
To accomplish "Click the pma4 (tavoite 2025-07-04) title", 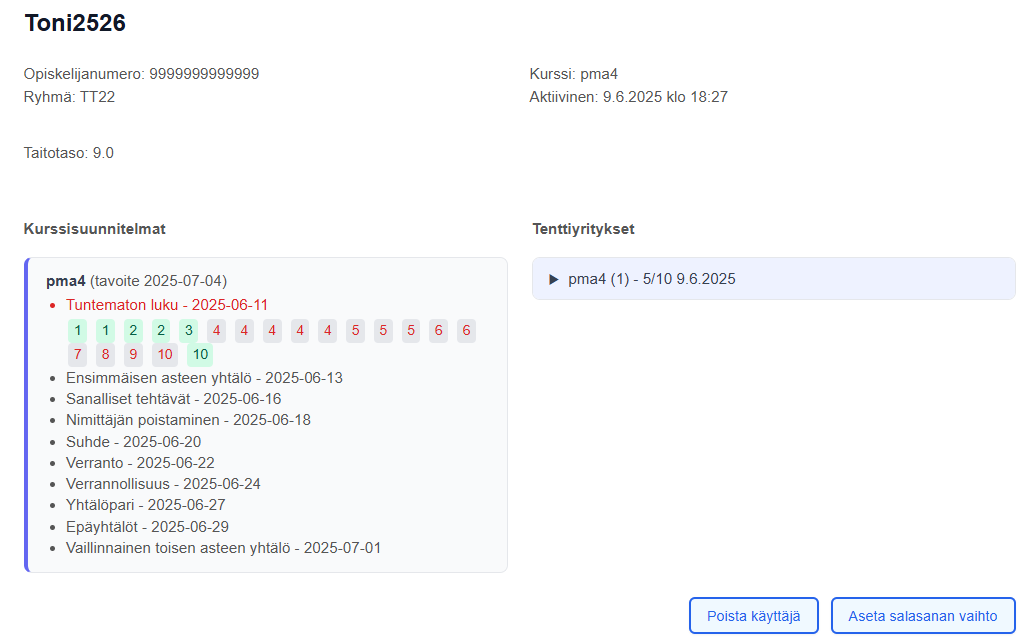I will pyautogui.click(x=136, y=281).
